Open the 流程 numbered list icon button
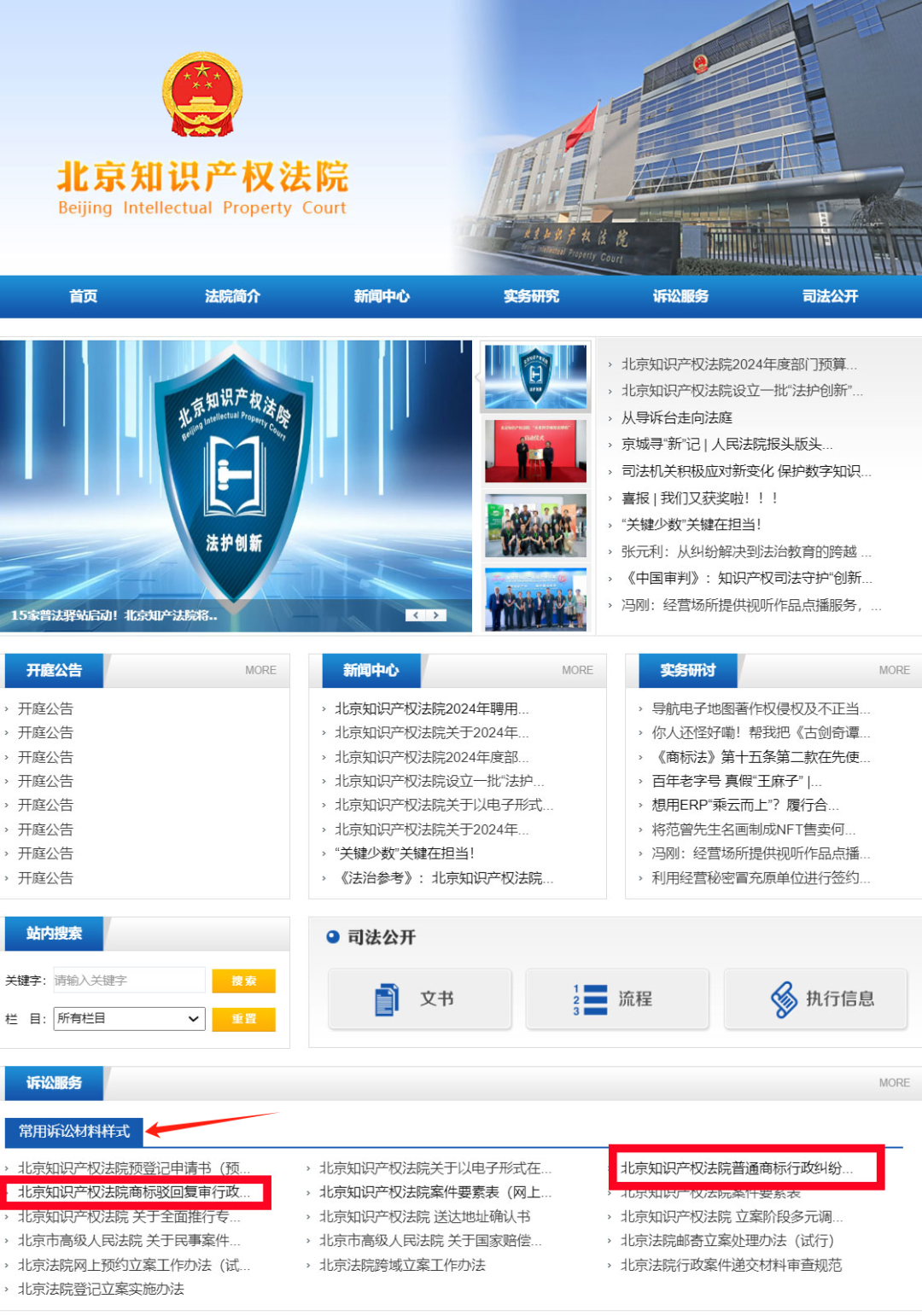The height and width of the screenshot is (1316, 922). pyautogui.click(x=617, y=999)
